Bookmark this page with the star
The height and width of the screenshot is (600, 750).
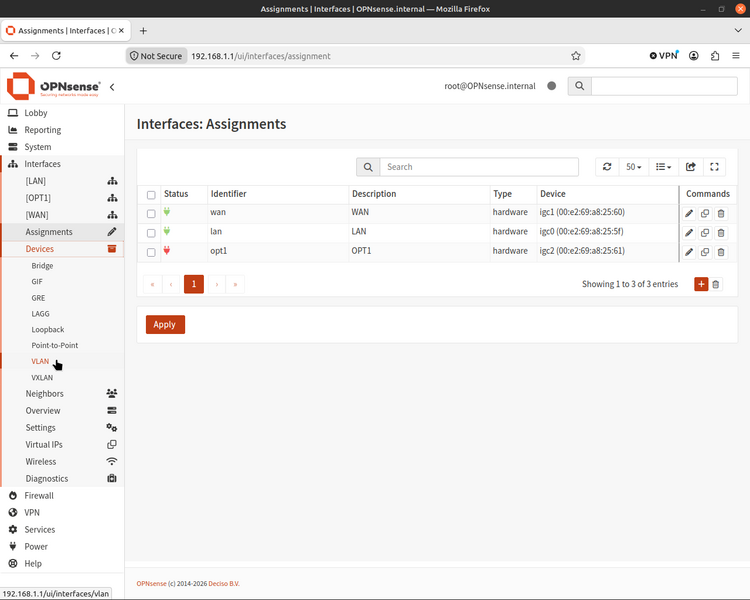[575, 56]
